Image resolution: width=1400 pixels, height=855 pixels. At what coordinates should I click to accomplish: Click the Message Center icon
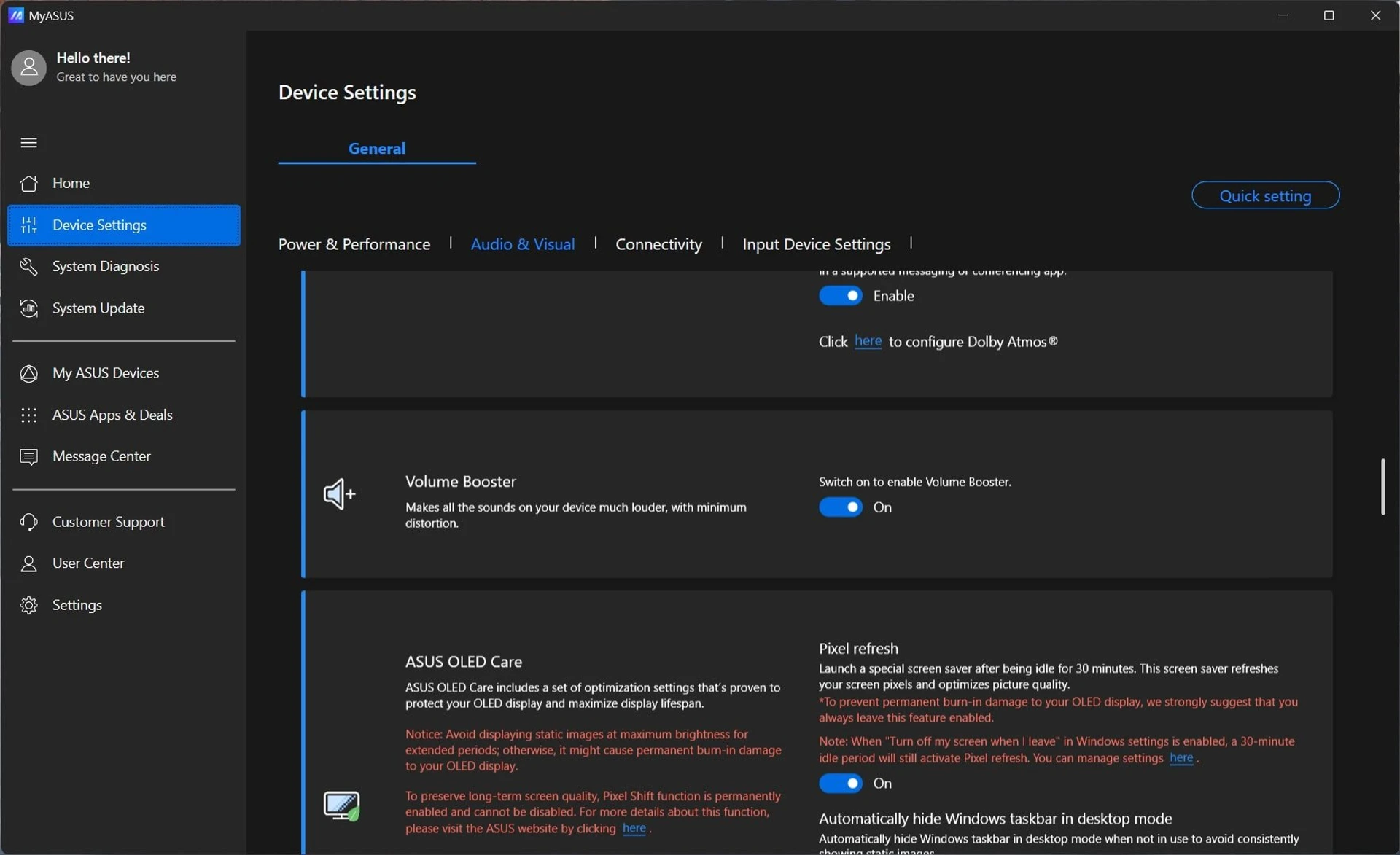coord(28,456)
